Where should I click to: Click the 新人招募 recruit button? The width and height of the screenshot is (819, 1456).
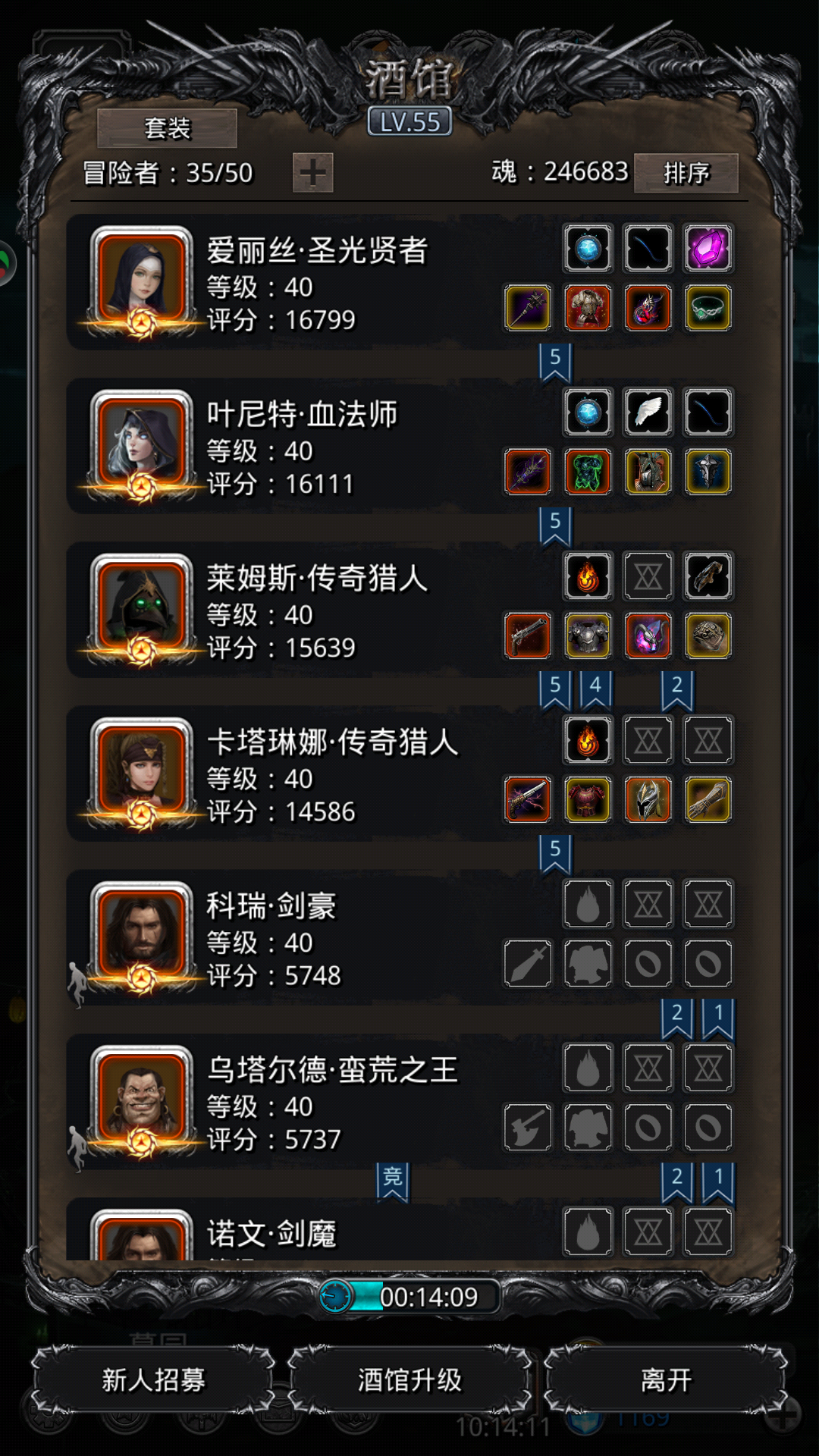[153, 1379]
